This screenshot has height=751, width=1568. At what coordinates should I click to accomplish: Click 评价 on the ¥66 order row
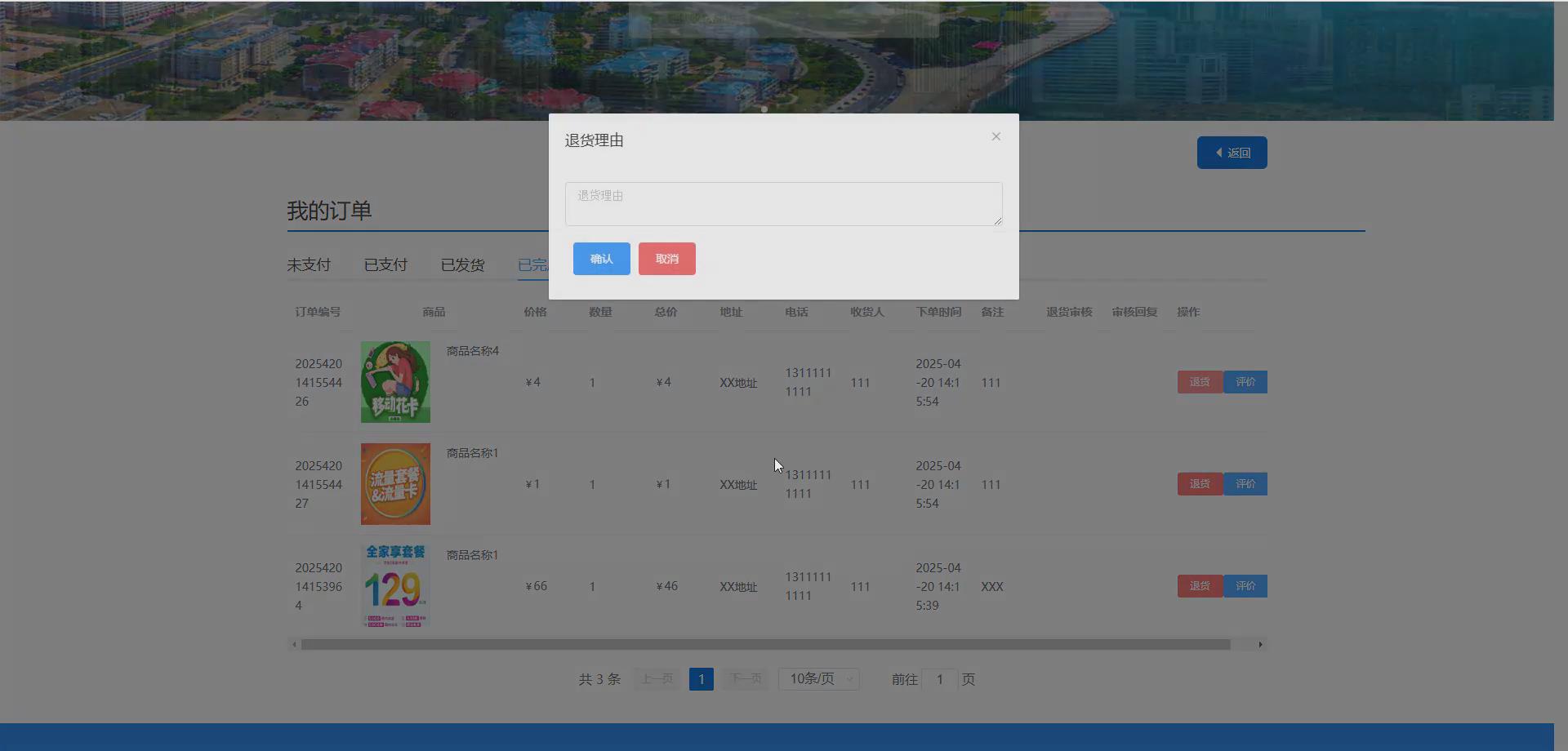pos(1245,585)
